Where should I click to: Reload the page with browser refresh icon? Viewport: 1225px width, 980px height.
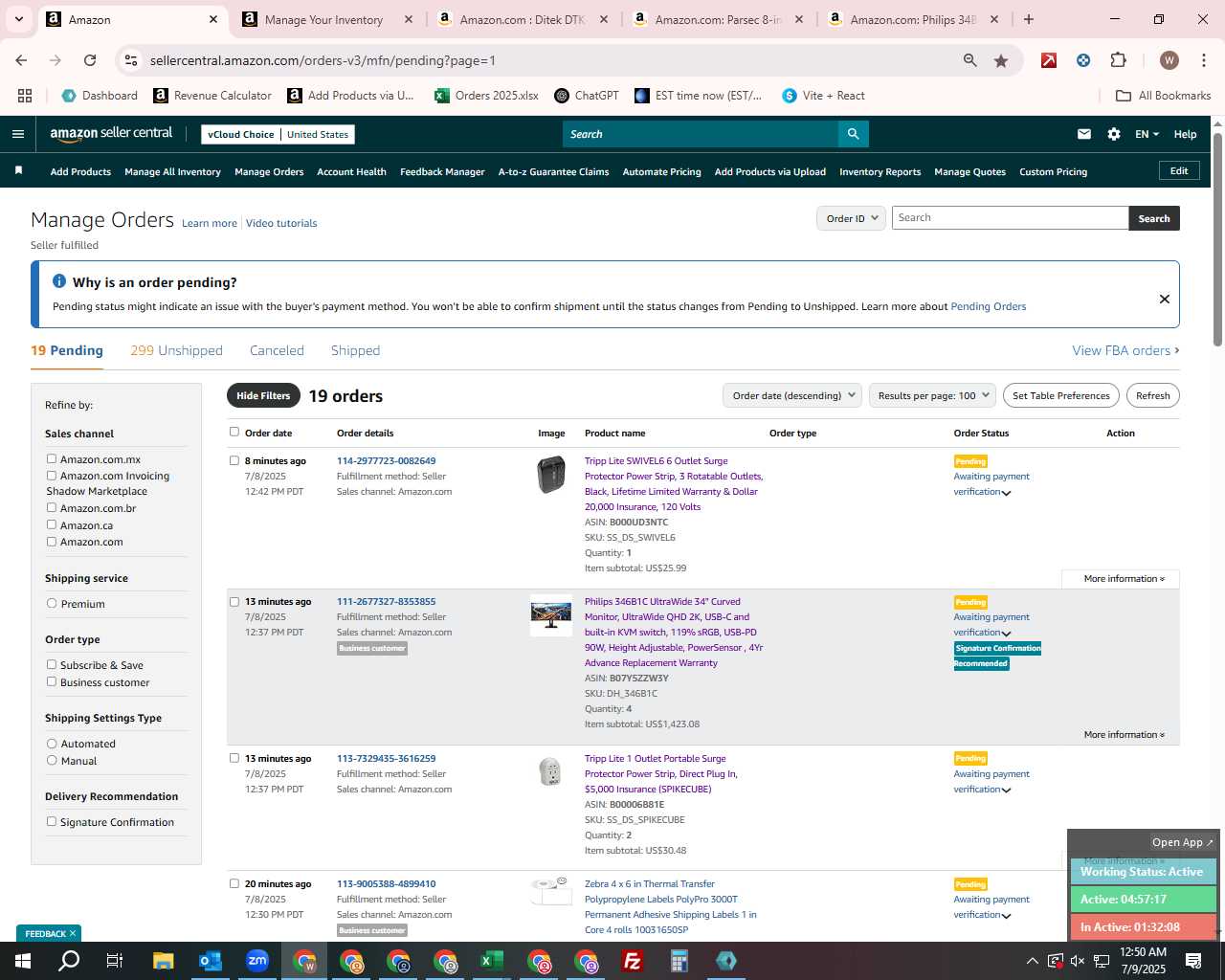coord(90,60)
